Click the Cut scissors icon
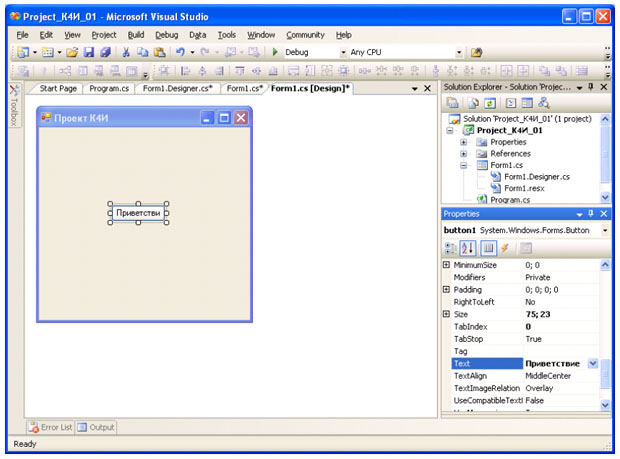The height and width of the screenshot is (459, 620). (x=126, y=52)
